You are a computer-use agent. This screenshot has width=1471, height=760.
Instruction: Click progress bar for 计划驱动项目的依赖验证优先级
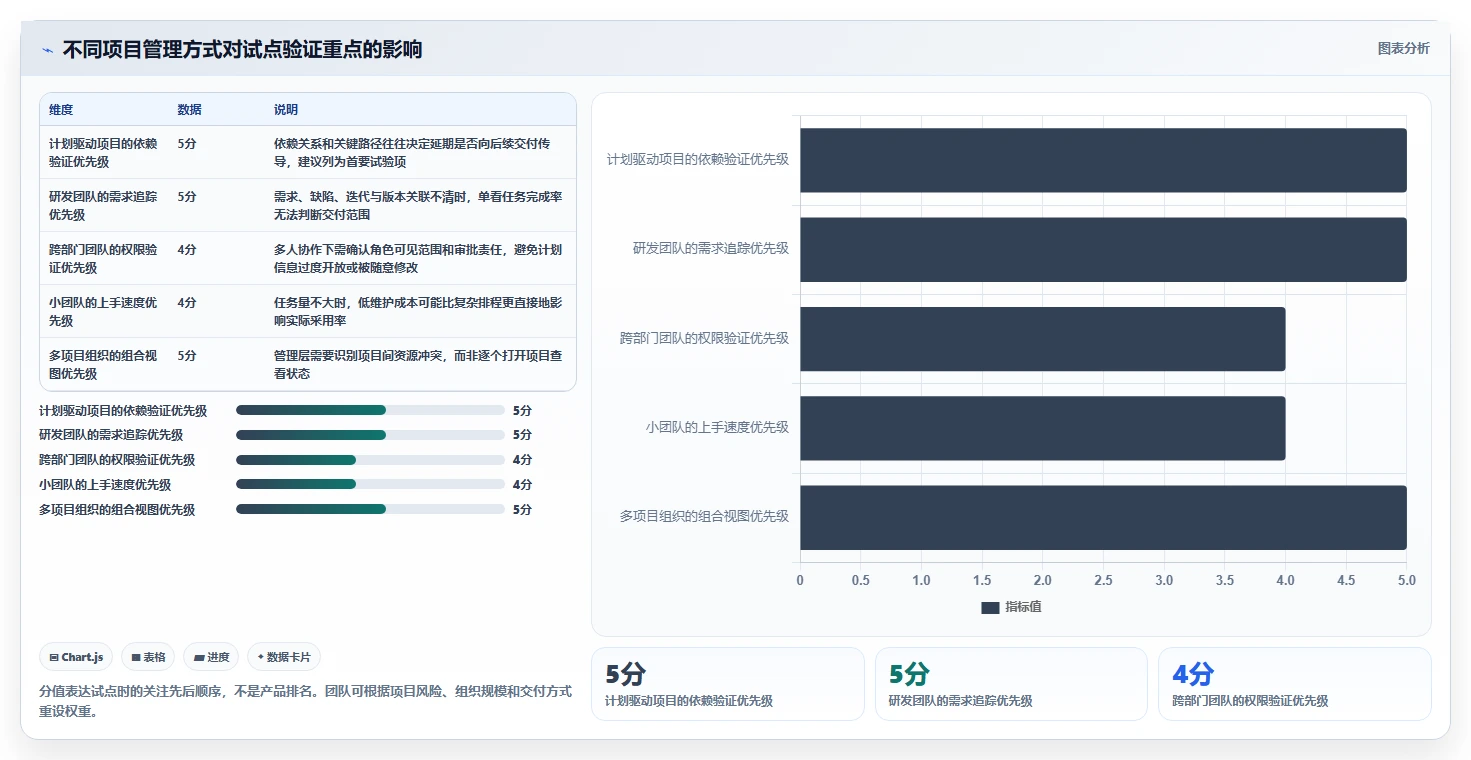click(370, 410)
